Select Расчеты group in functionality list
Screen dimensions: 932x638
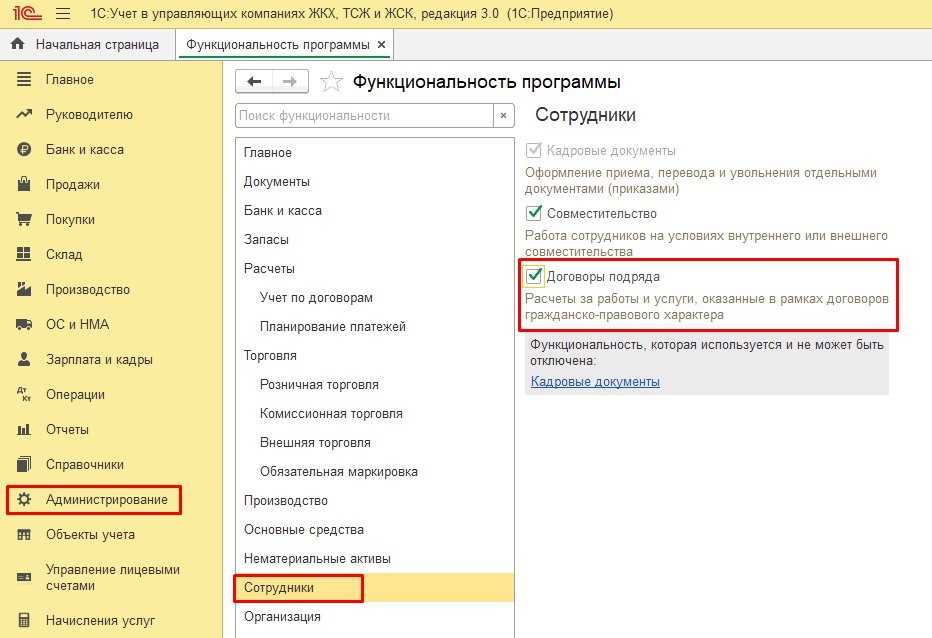(269, 268)
